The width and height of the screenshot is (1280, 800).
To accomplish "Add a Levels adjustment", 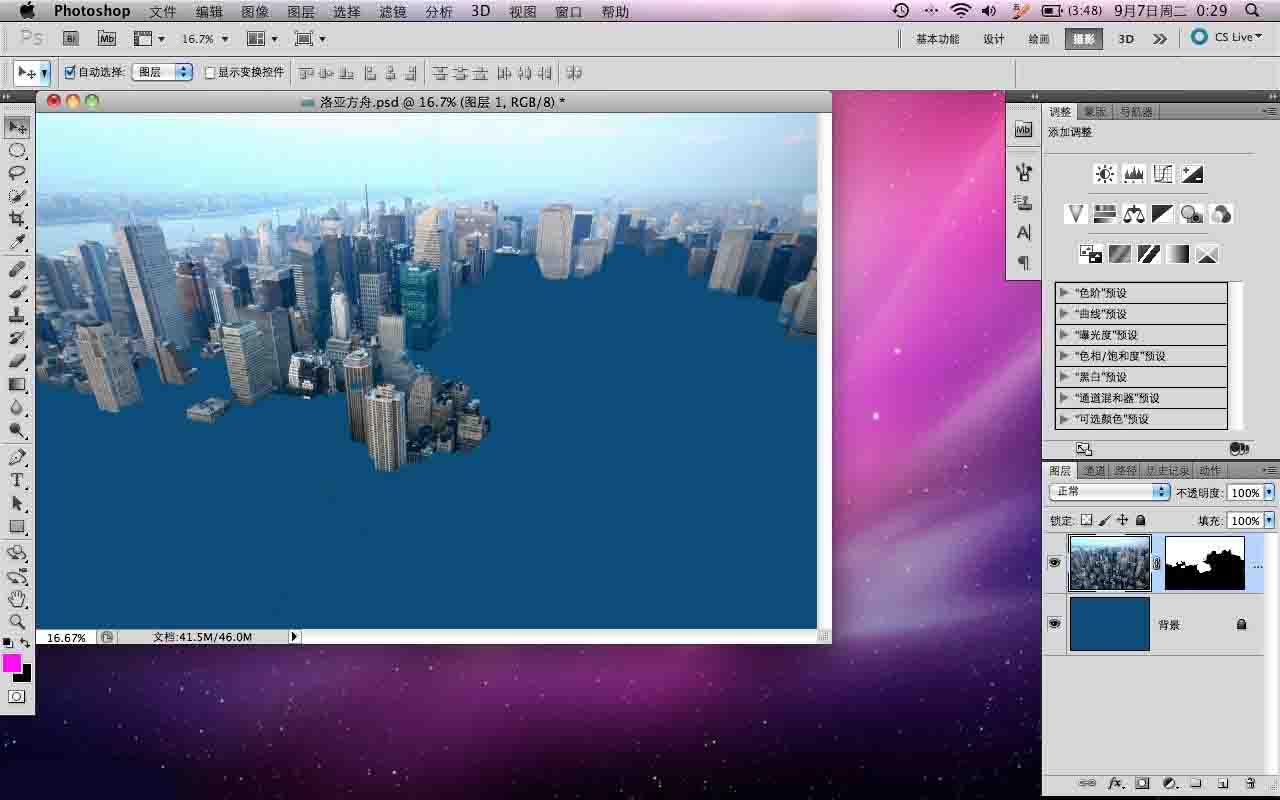I will tap(1134, 174).
